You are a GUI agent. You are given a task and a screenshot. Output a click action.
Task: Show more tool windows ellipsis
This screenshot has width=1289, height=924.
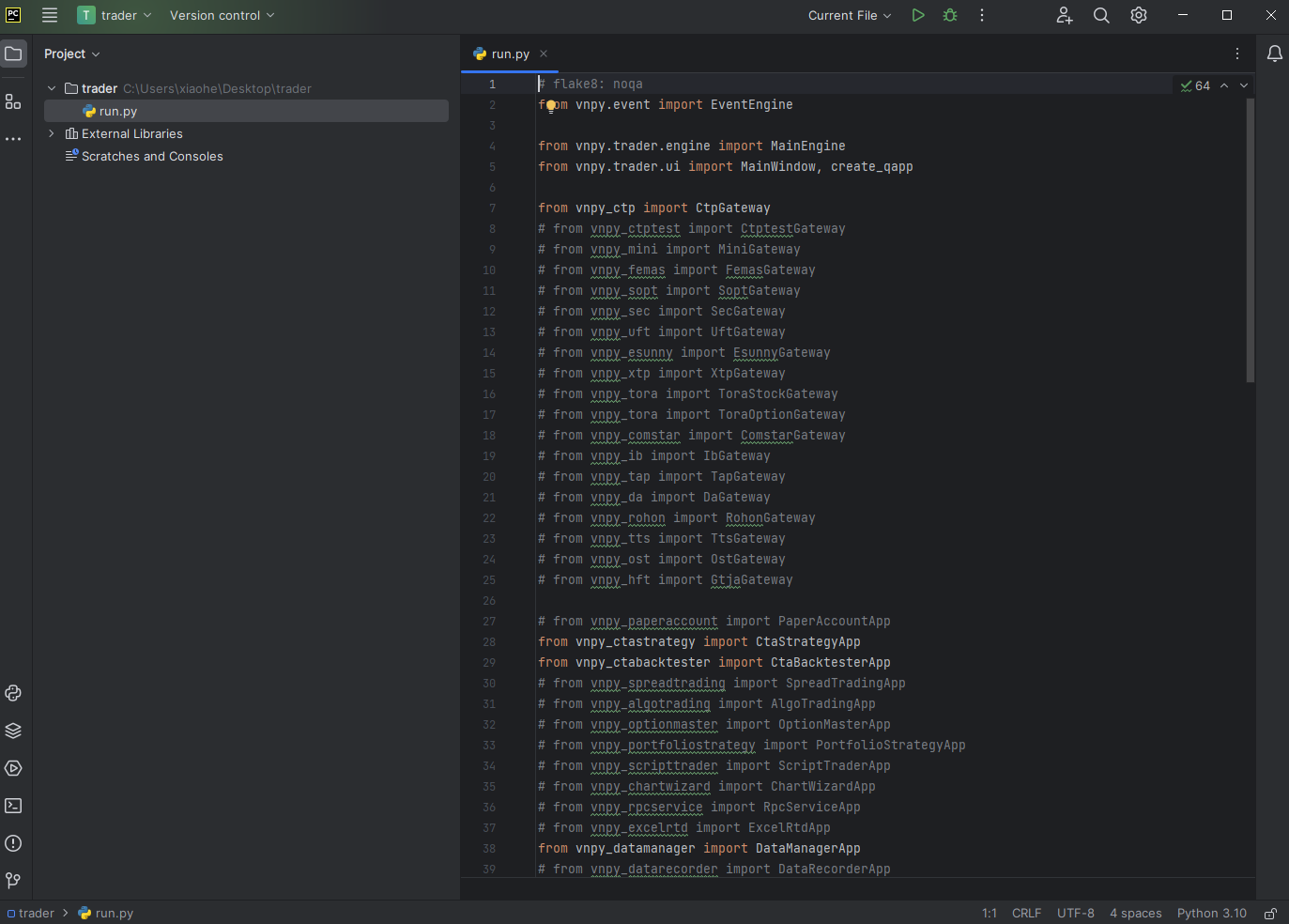coord(13,139)
